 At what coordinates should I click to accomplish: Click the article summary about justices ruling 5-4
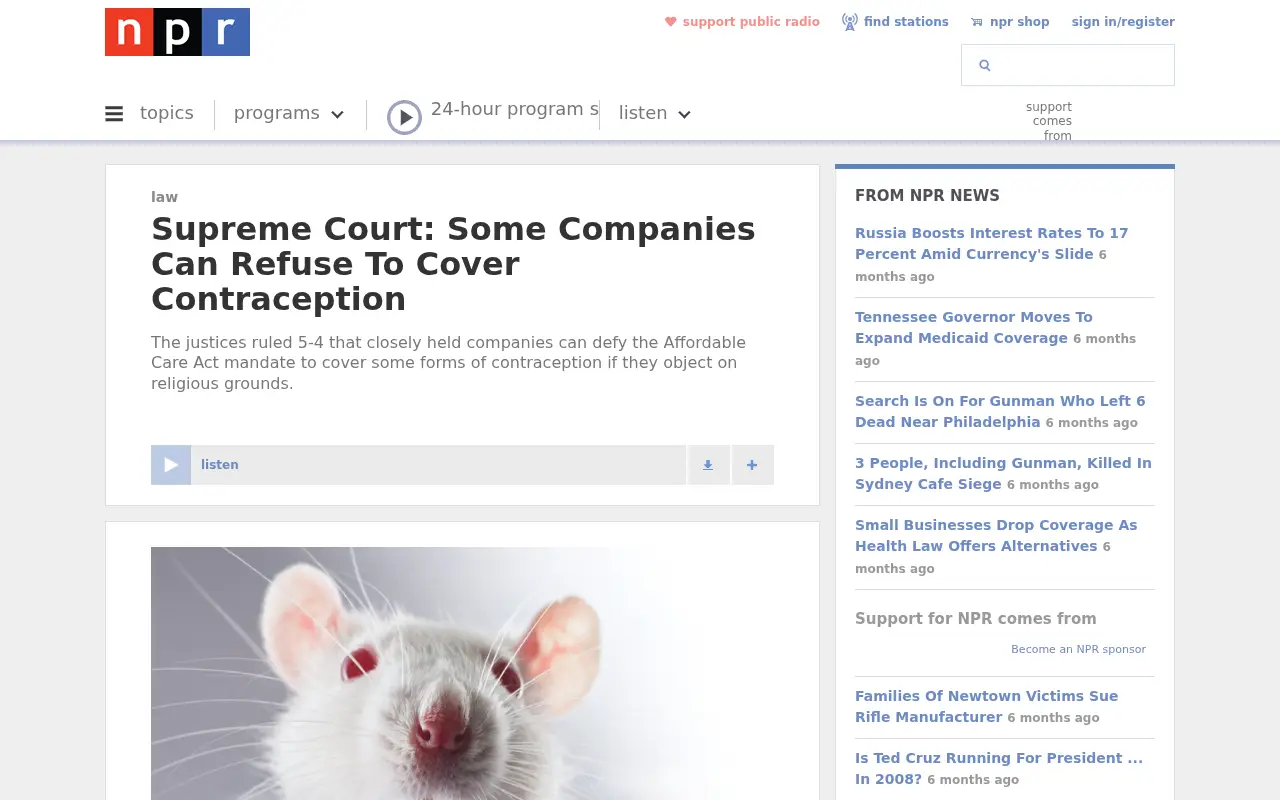click(449, 363)
